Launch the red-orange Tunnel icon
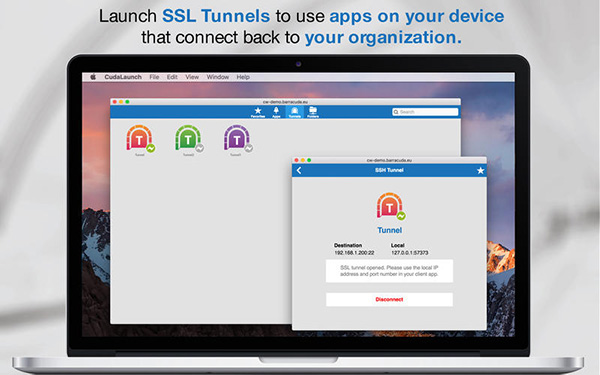This screenshot has width=600, height=375. [140, 139]
